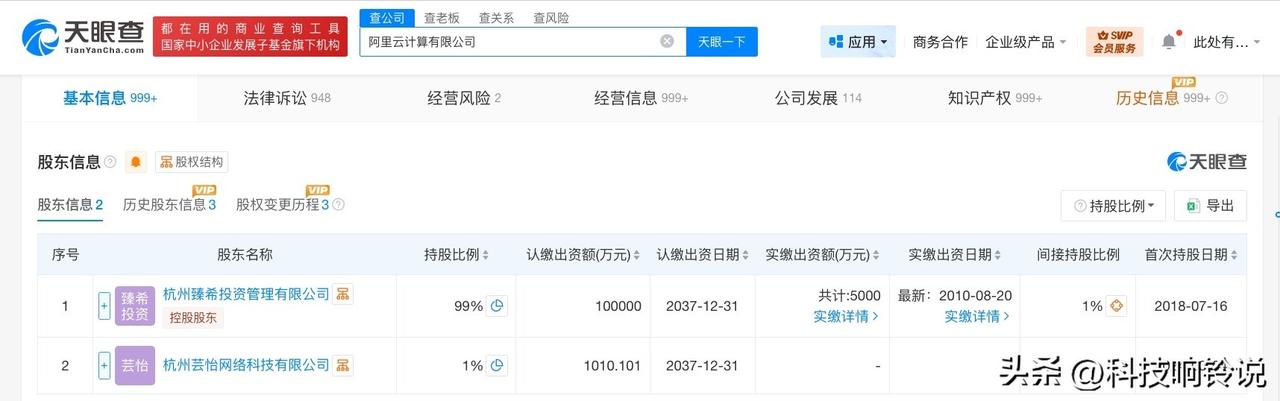Click the SVIP 会员服务 badge
This screenshot has height=401, width=1280.
[1114, 42]
